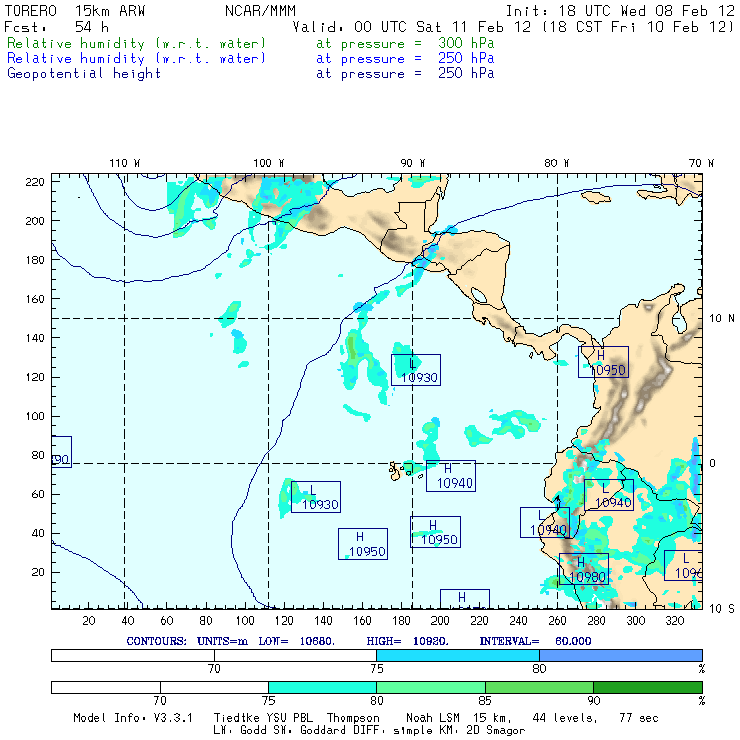Click the 'H 10940' high marker box
Viewport: 740px width, 740px height.
(451, 476)
